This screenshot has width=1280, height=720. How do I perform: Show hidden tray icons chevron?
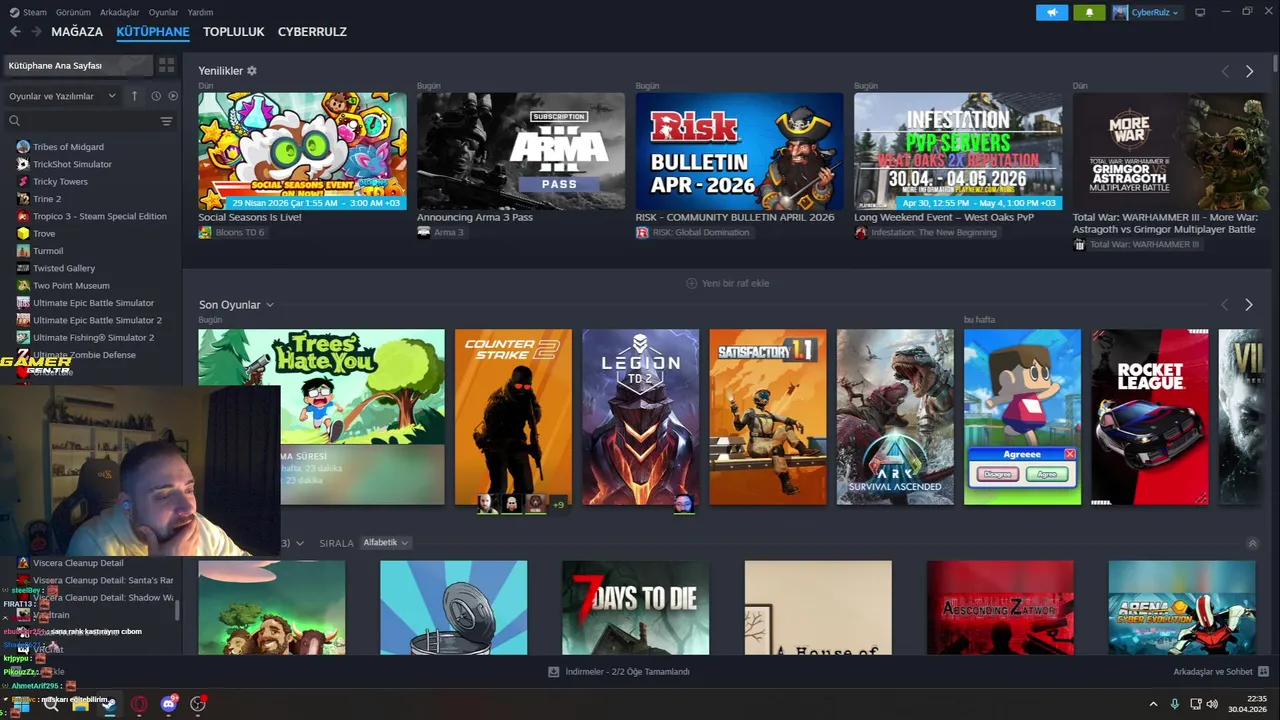point(1153,704)
